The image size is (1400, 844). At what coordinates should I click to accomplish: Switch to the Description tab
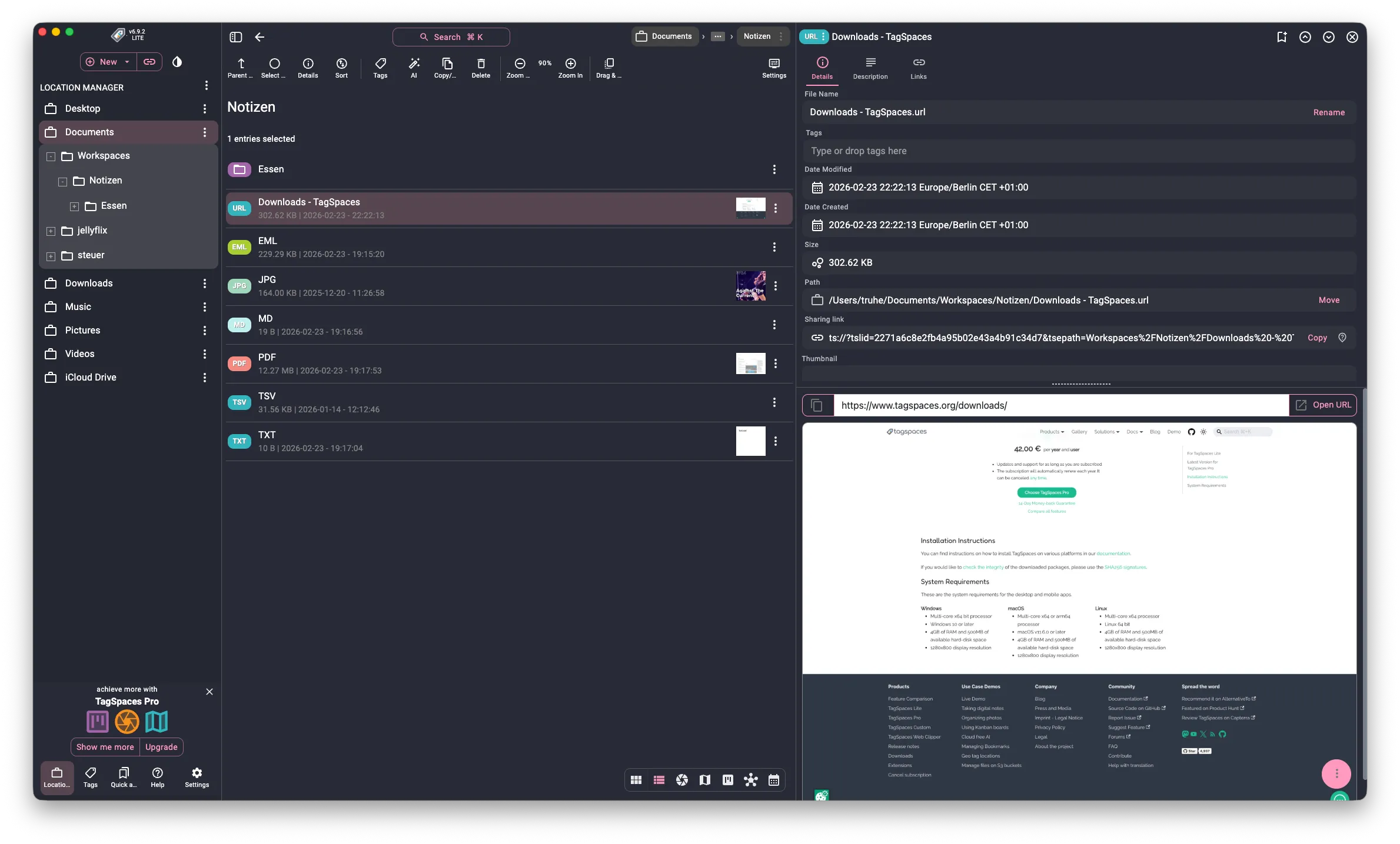[870, 68]
